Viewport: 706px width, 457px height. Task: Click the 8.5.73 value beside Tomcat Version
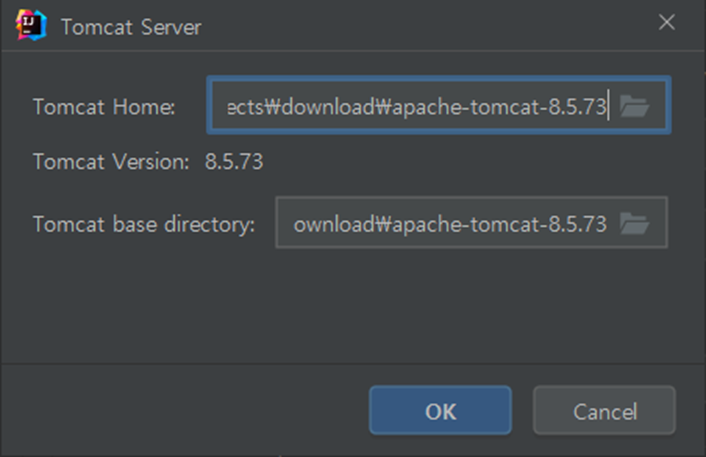pyautogui.click(x=234, y=161)
